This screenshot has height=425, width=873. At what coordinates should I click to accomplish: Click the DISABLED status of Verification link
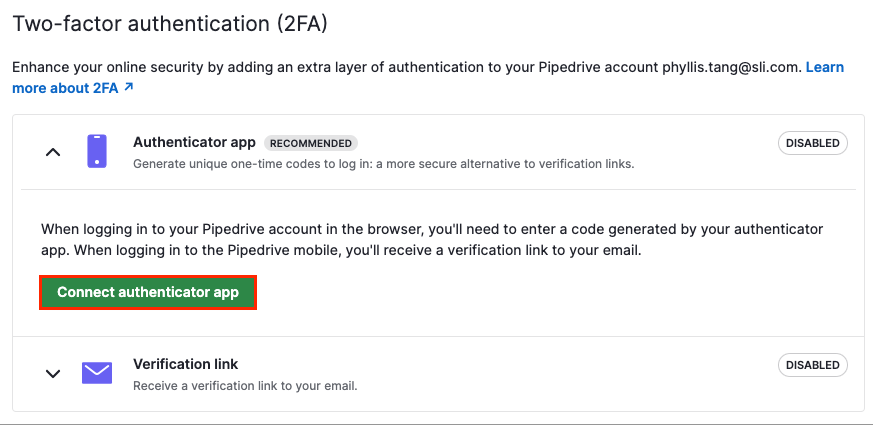coord(812,365)
